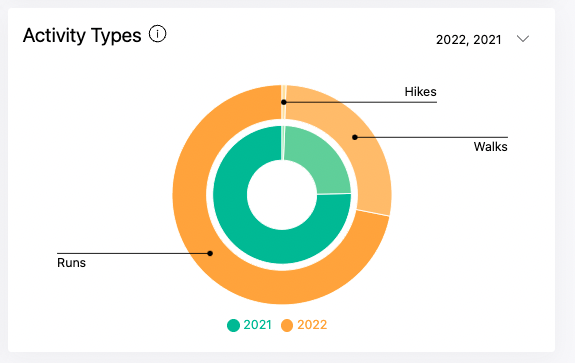Select the 2021 teal legend dot
The width and height of the screenshot is (575, 363).
click(233, 325)
